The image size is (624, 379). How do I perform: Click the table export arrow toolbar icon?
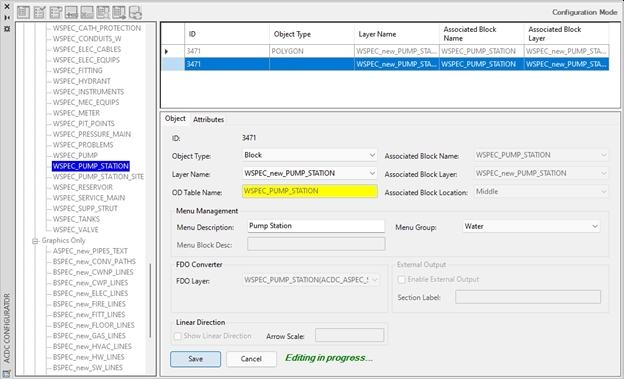pyautogui.click(x=119, y=12)
